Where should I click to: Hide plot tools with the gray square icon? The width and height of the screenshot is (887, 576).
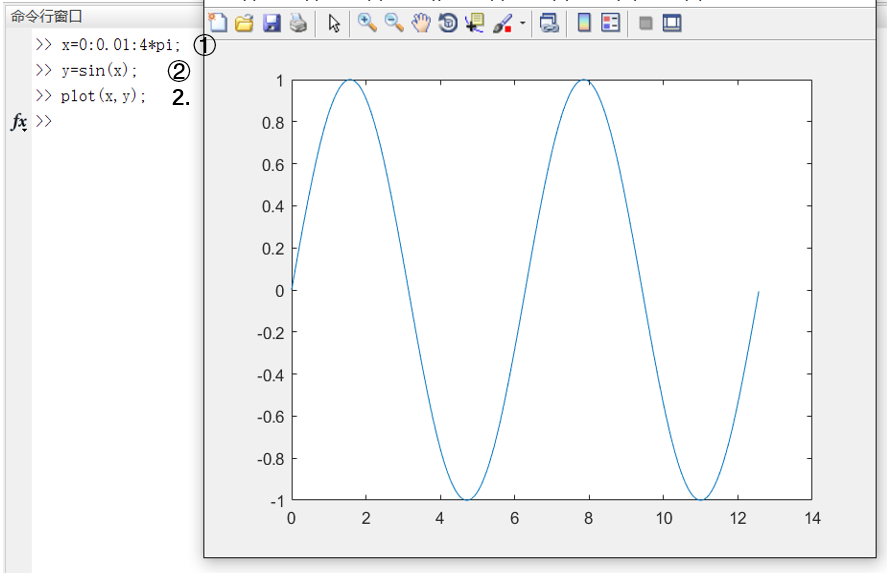tap(645, 23)
